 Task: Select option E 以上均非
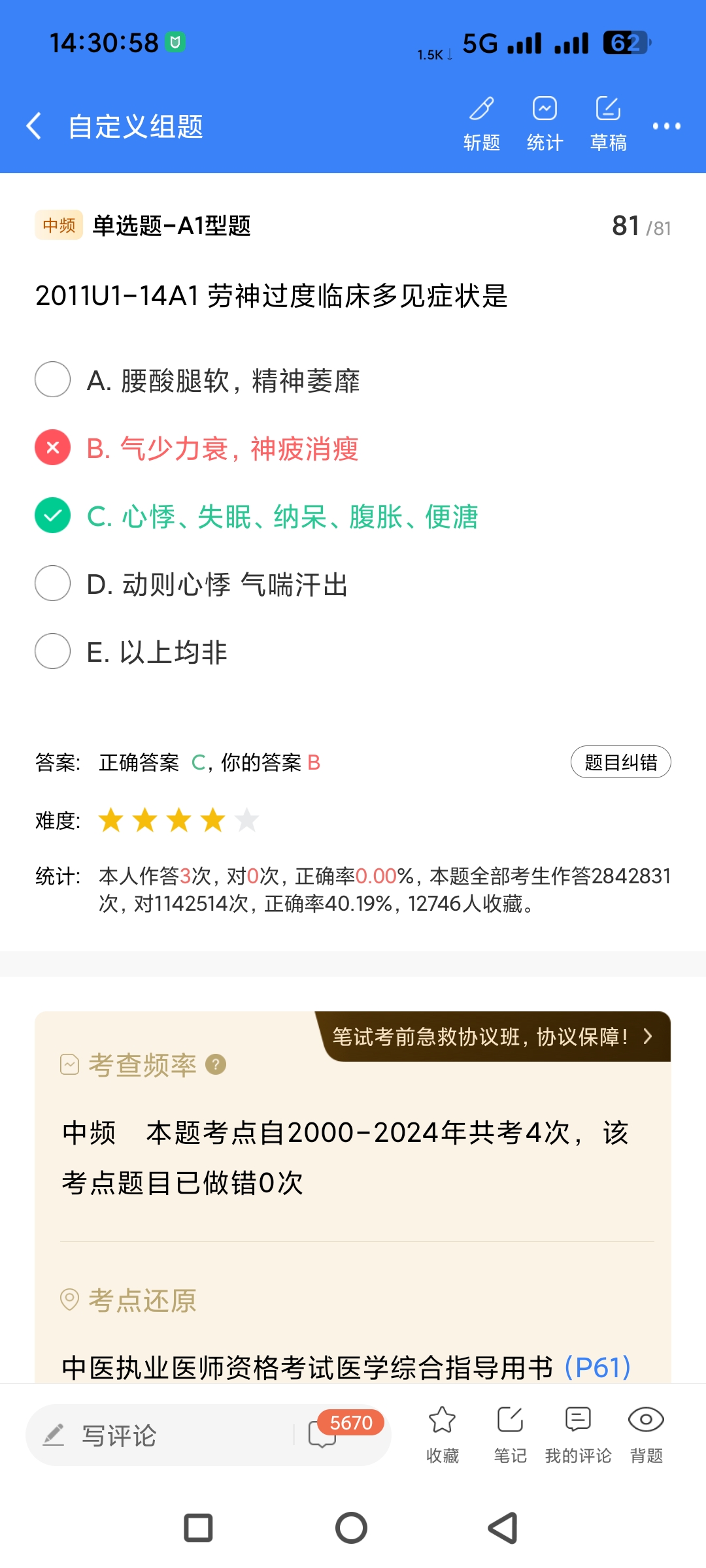(53, 651)
